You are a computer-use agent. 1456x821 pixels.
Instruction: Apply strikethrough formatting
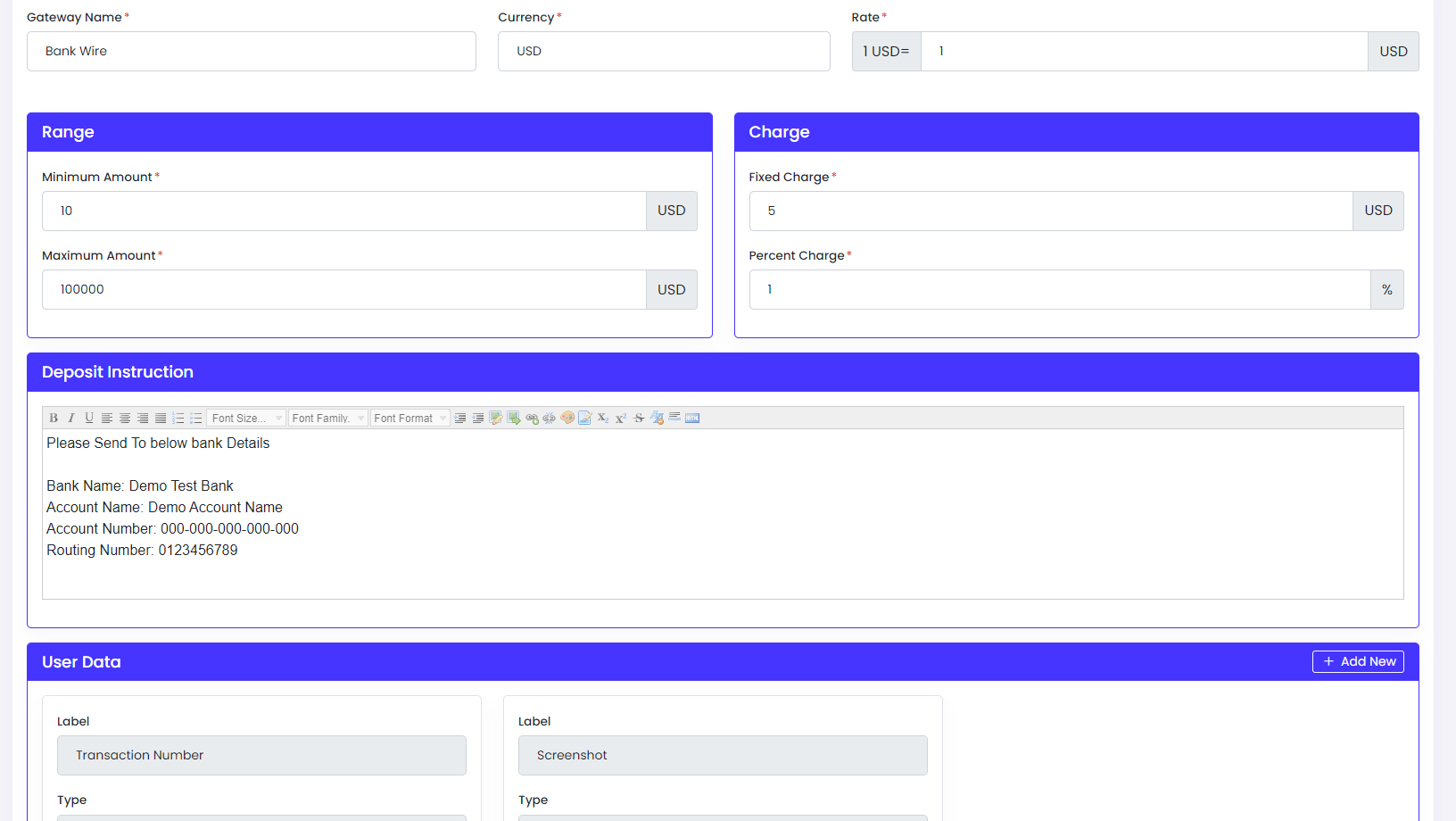click(x=639, y=418)
